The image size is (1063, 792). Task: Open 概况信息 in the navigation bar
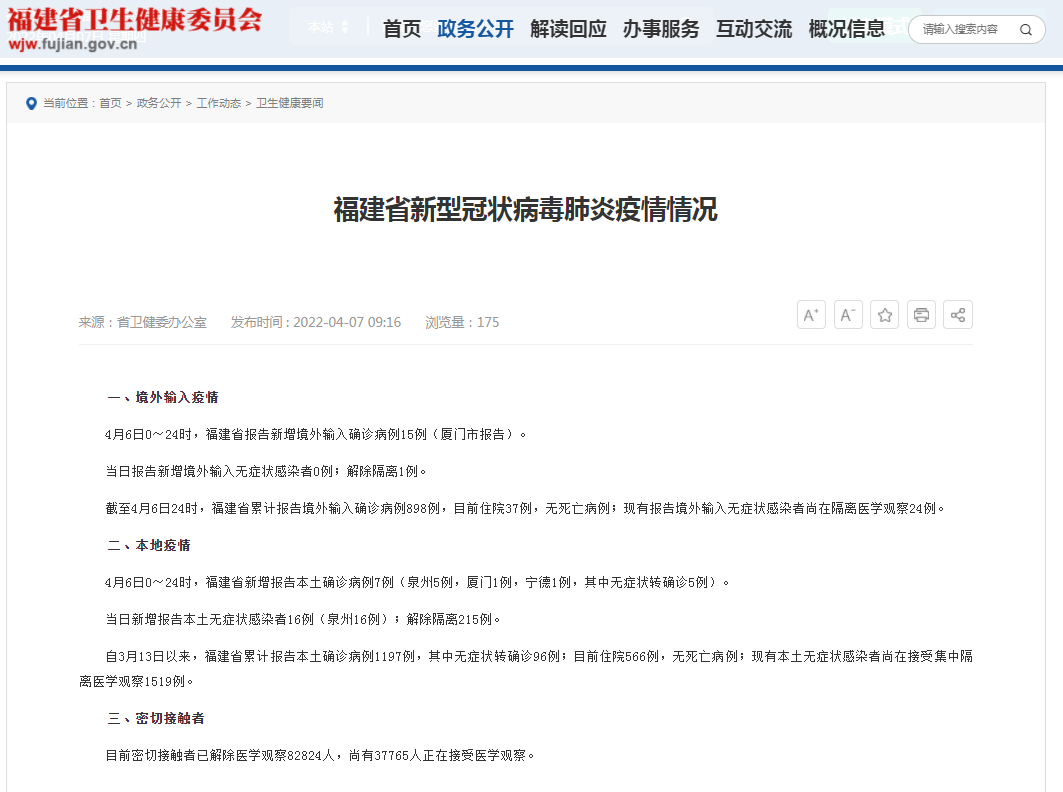(x=846, y=29)
